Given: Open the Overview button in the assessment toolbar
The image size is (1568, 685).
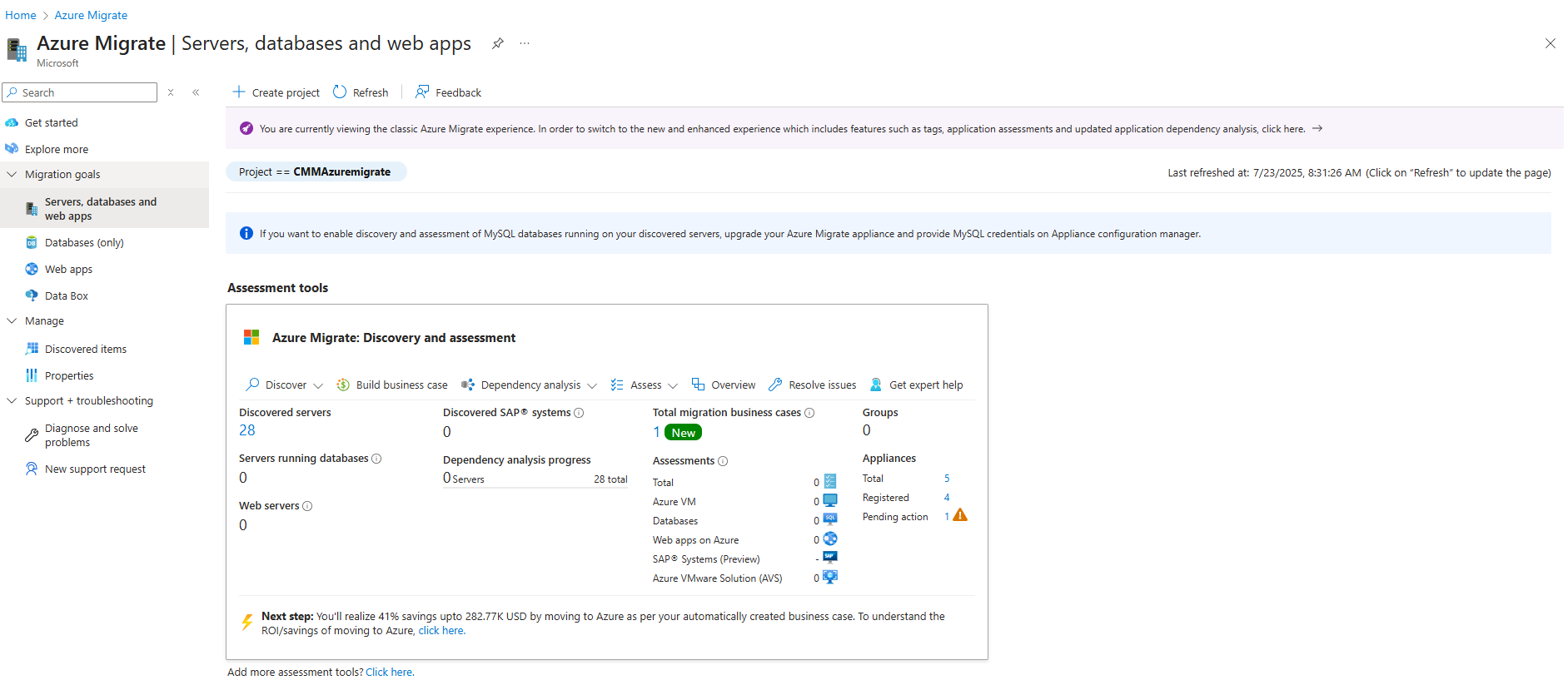Looking at the screenshot, I should [x=724, y=385].
